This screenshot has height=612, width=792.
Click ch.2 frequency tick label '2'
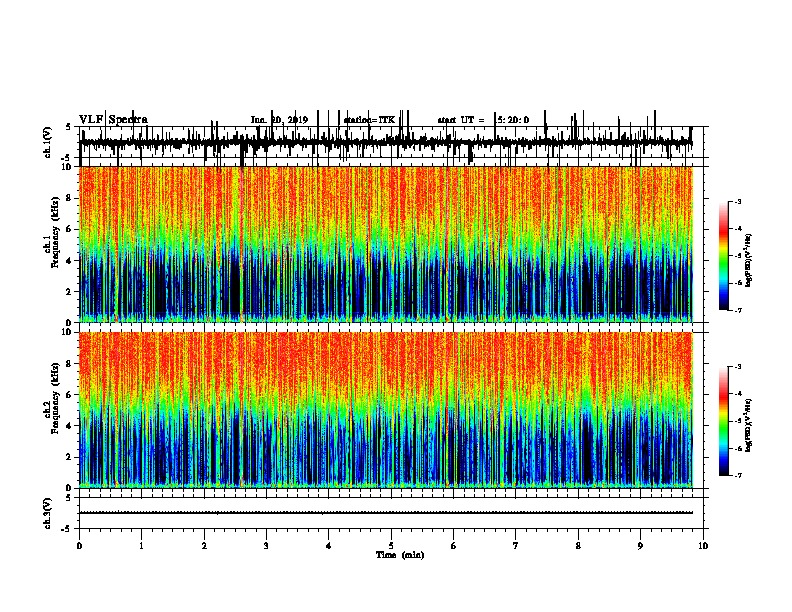click(x=69, y=457)
